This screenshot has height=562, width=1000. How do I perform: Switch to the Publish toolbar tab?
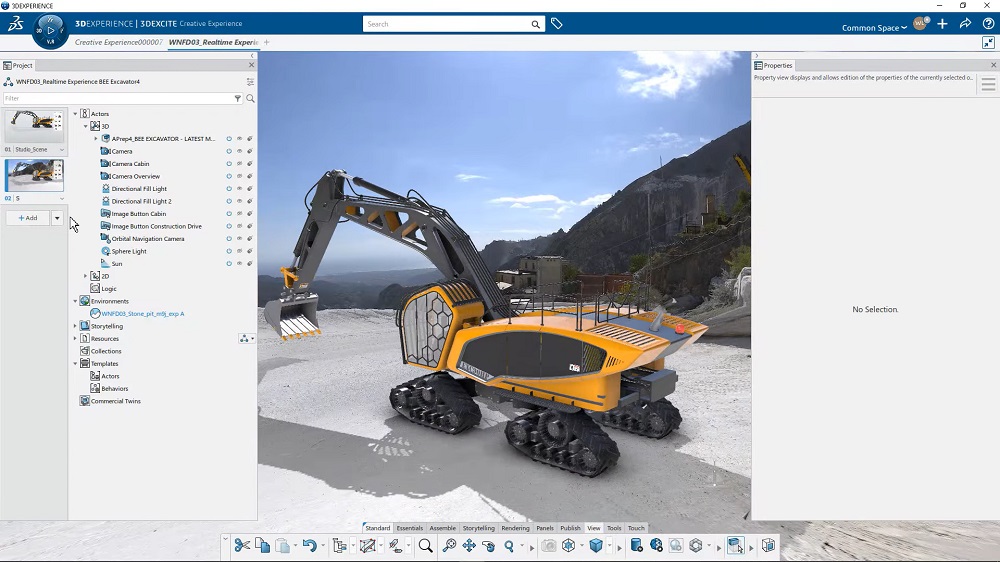tap(570, 528)
